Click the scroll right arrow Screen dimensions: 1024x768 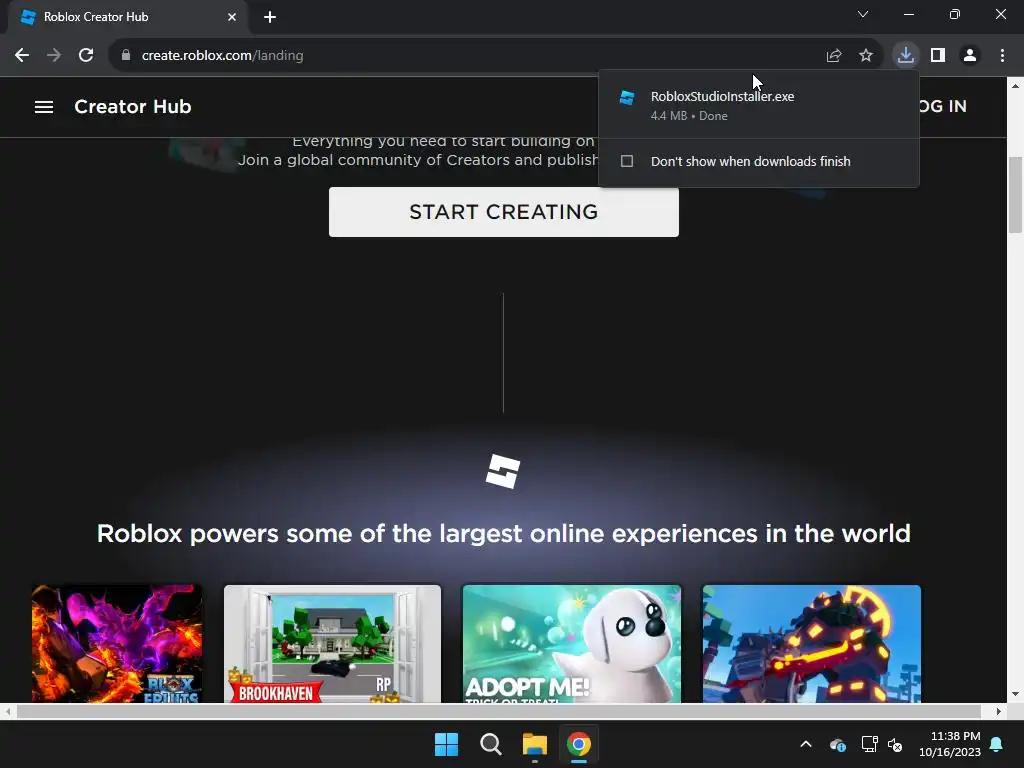(x=999, y=711)
